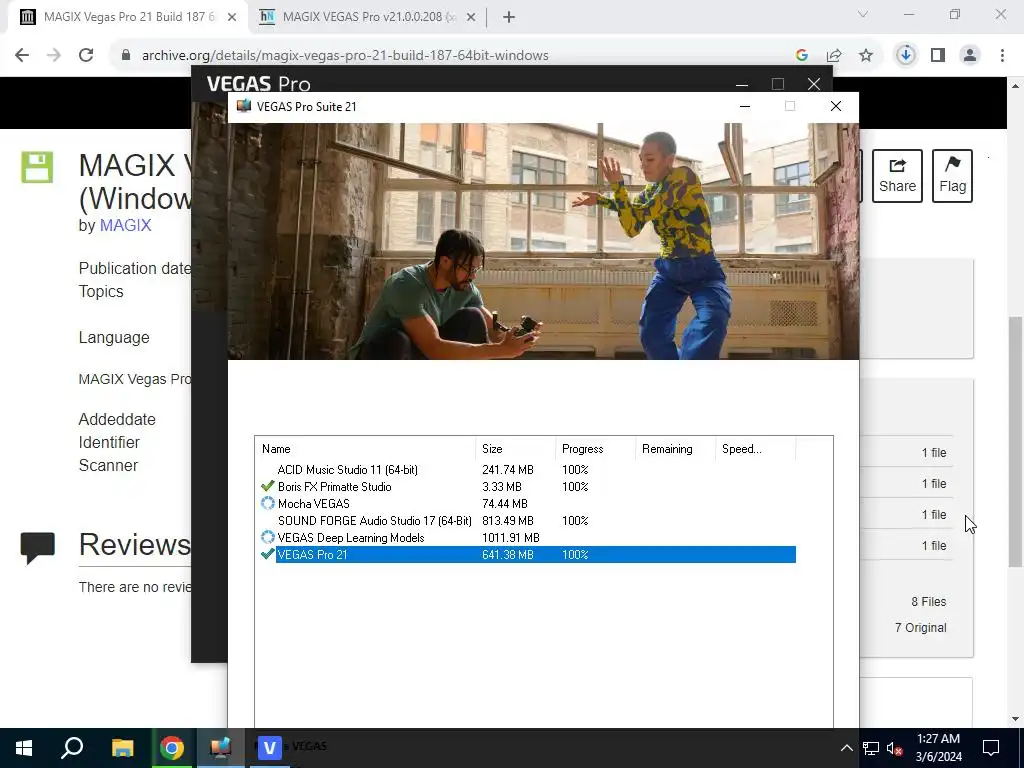Select SOUND FORGE Audio Studio 17 row

526,520
